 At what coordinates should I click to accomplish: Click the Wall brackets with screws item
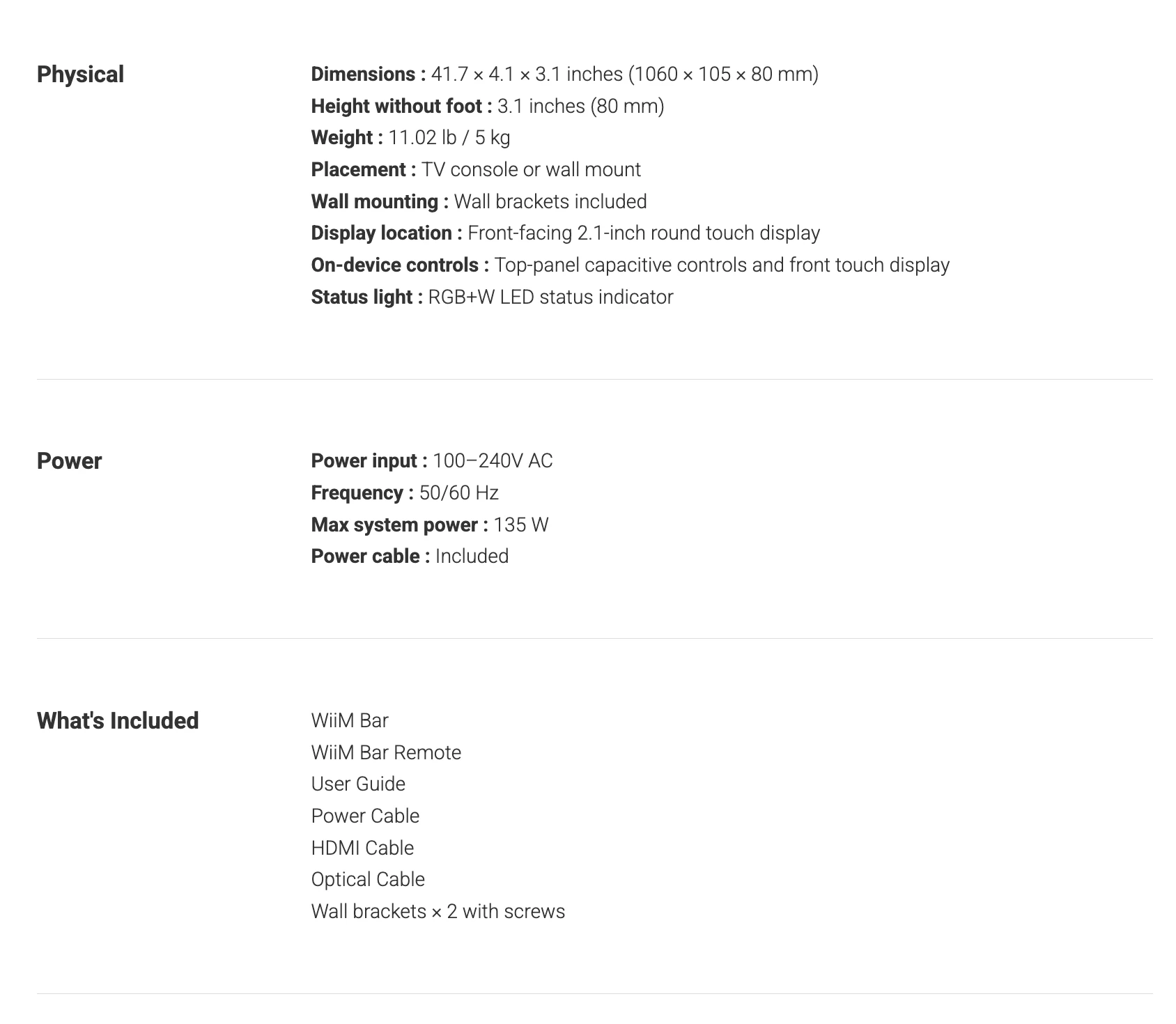point(438,911)
